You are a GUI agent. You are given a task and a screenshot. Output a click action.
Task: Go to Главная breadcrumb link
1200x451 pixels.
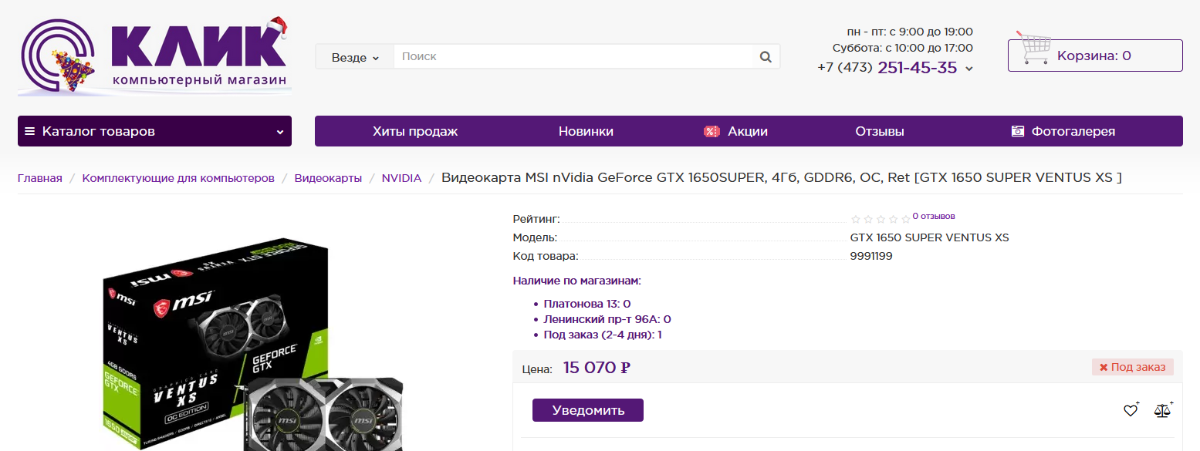coord(40,178)
